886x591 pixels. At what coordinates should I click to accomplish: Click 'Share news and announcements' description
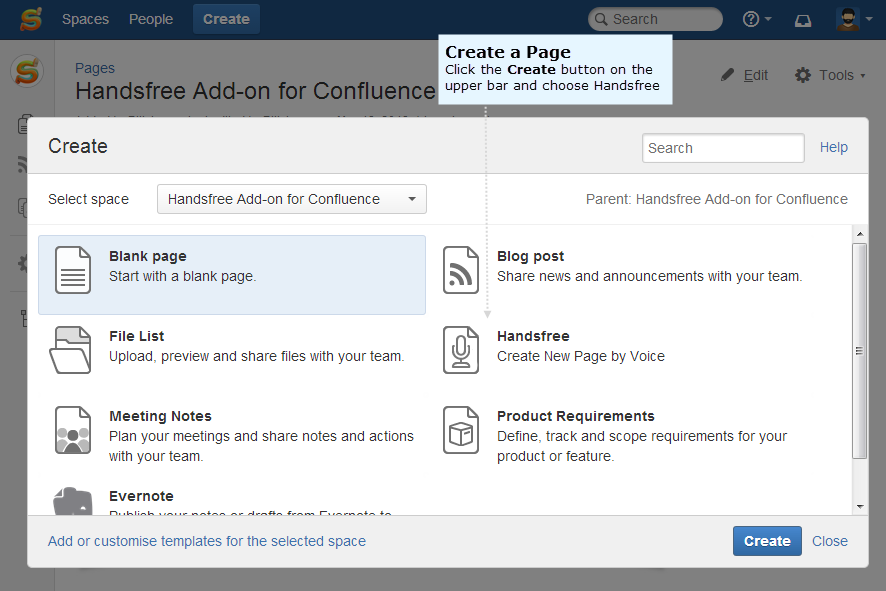[x=649, y=276]
